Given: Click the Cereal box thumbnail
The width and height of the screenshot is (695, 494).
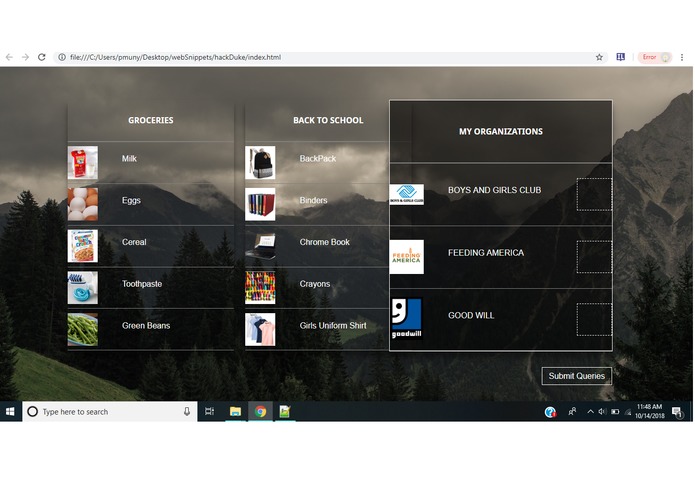Looking at the screenshot, I should click(x=82, y=246).
